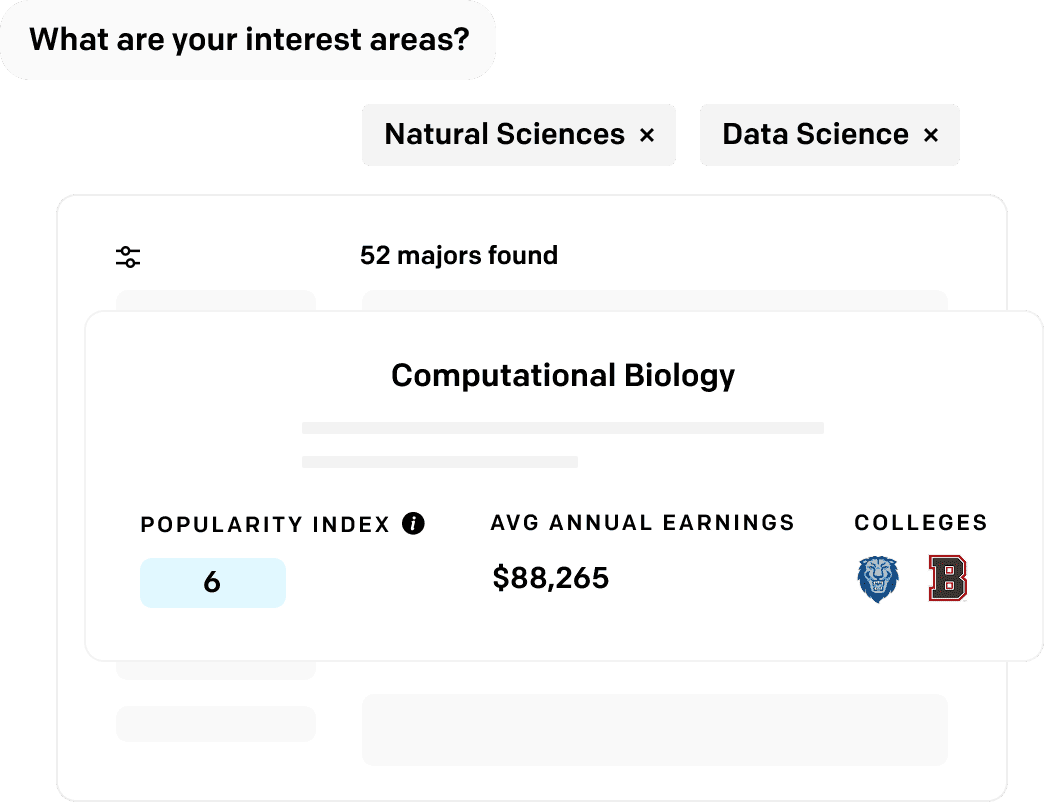Select the placeholder result card at bottom
The height and width of the screenshot is (802, 1044).
(x=655, y=730)
